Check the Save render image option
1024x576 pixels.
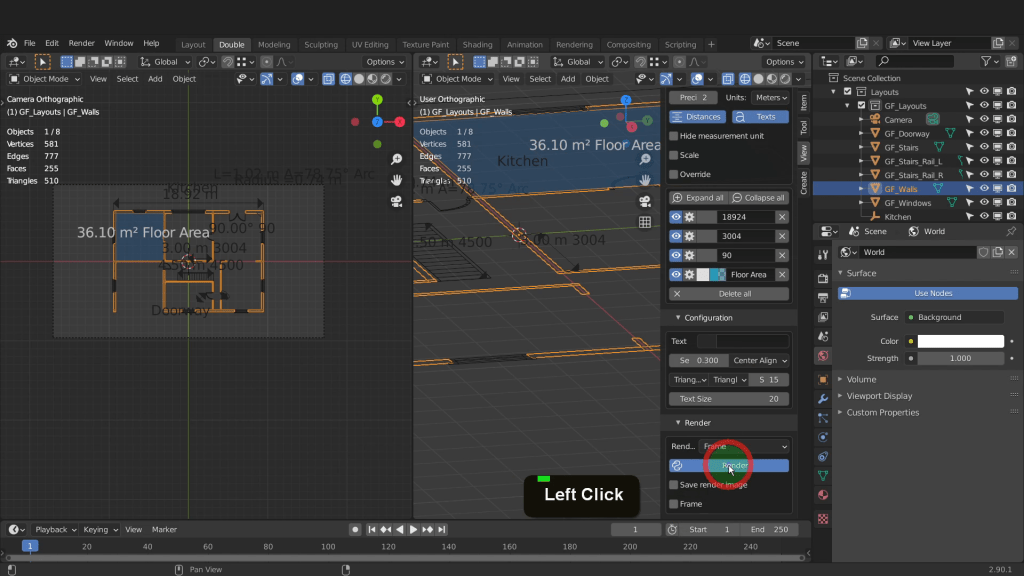coord(674,485)
